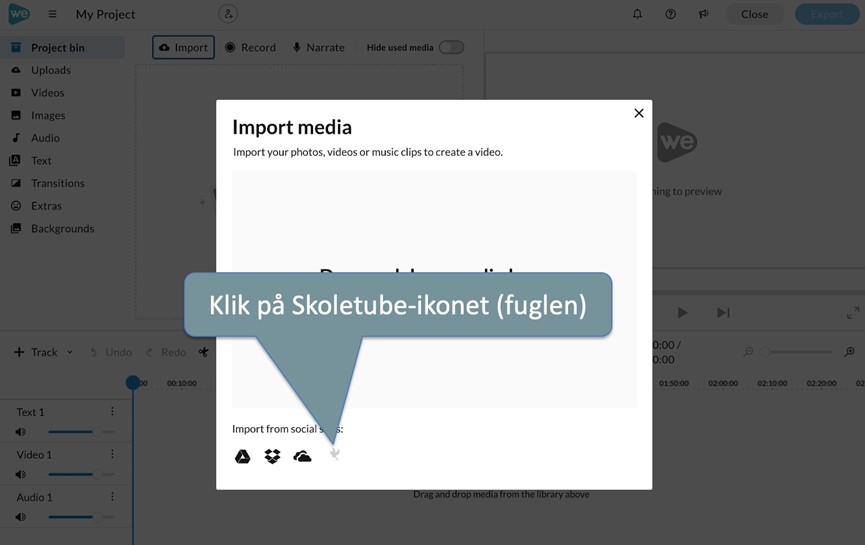Viewport: 865px width, 545px height.
Task: Open Text 1 track options menu
Action: click(112, 412)
